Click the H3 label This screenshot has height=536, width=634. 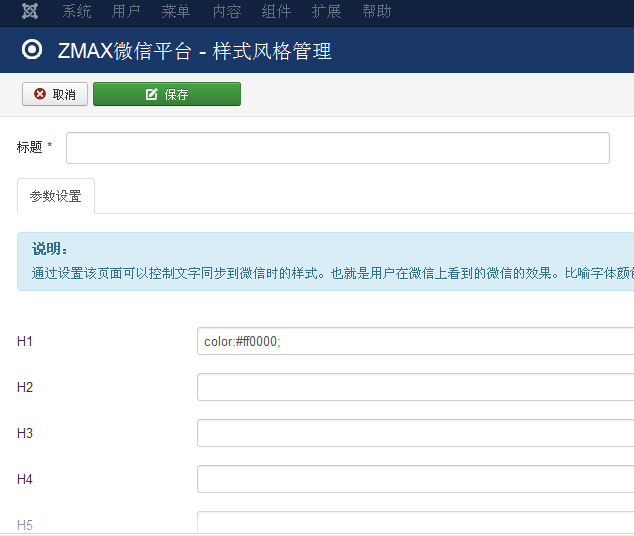[x=25, y=433]
